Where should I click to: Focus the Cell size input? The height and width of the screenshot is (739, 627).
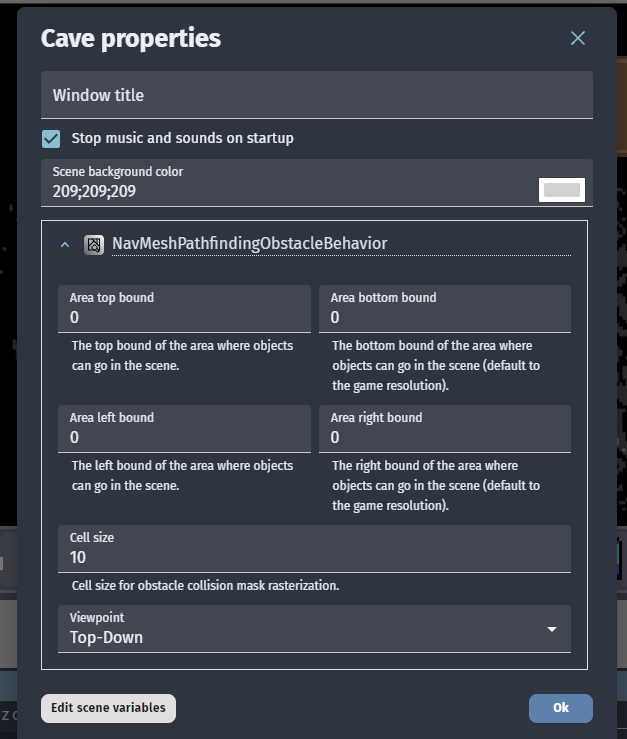tap(314, 557)
